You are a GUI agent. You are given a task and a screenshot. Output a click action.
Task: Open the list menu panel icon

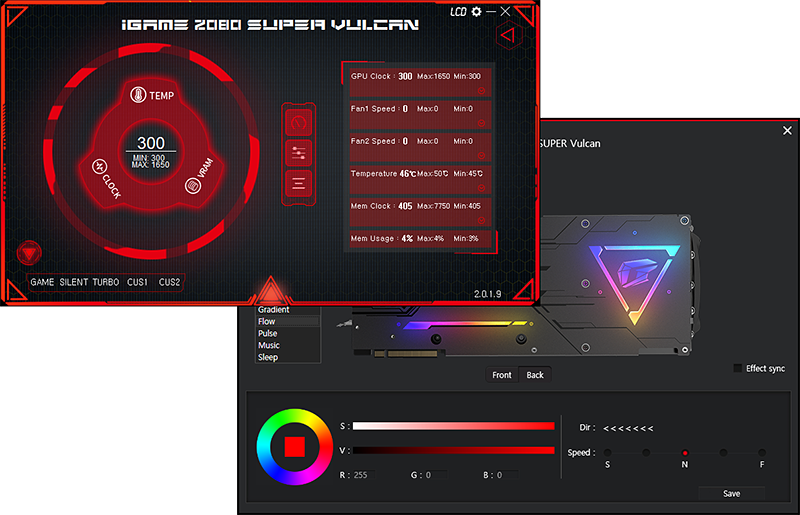pyautogui.click(x=298, y=183)
